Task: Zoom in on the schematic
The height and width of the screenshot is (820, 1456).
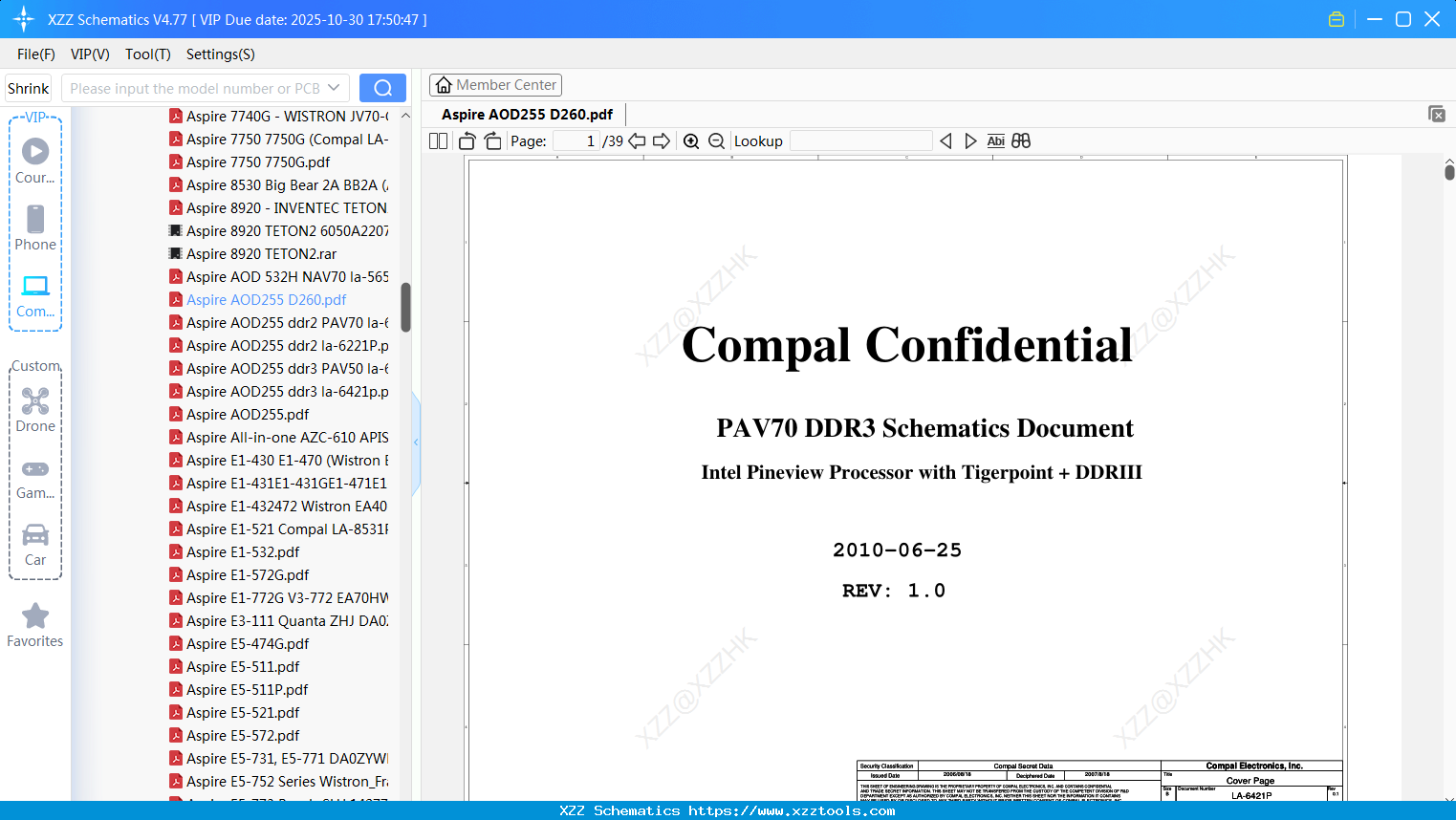Action: click(691, 141)
